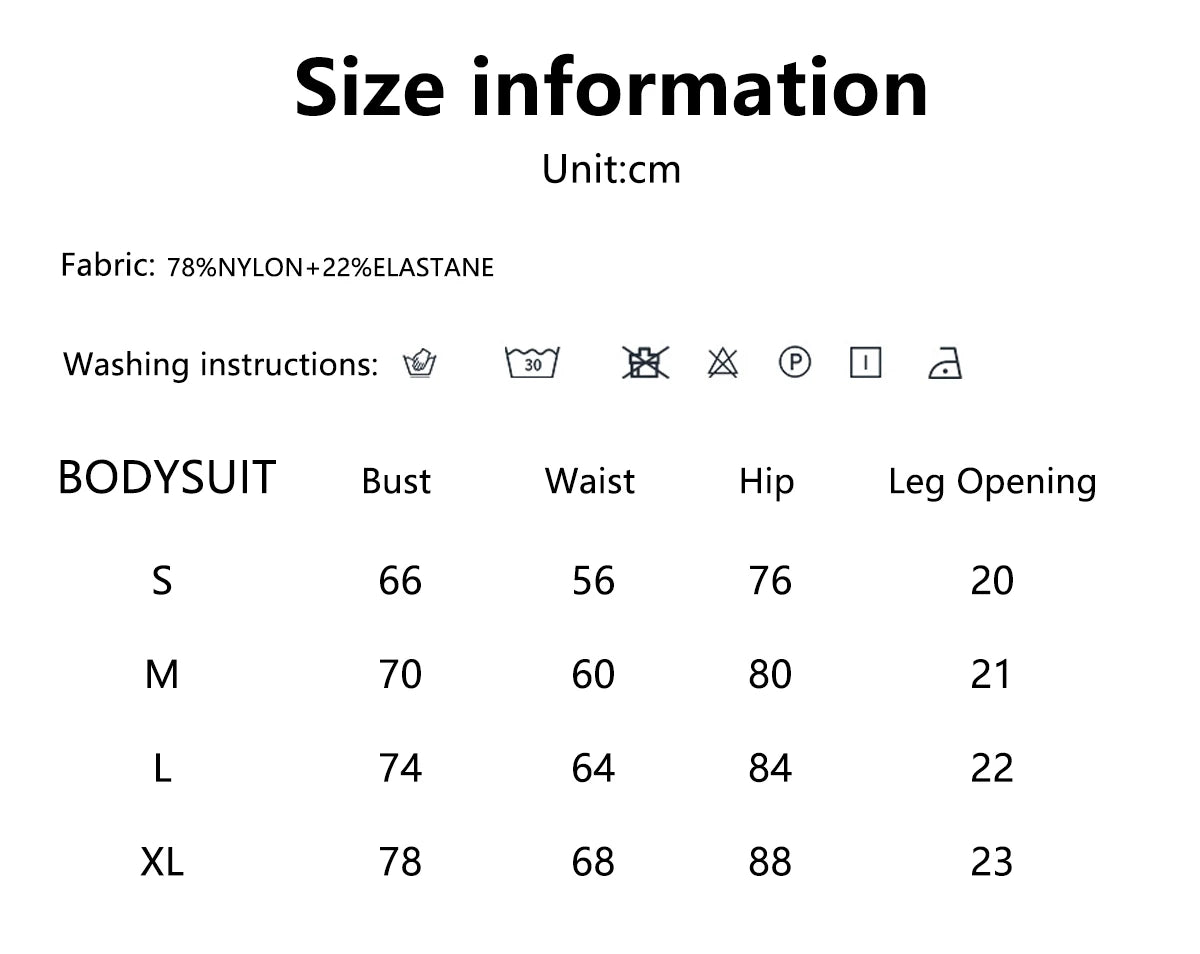Click the BODYSUIT table label
Viewport: 1200px width, 954px height.
167,478
